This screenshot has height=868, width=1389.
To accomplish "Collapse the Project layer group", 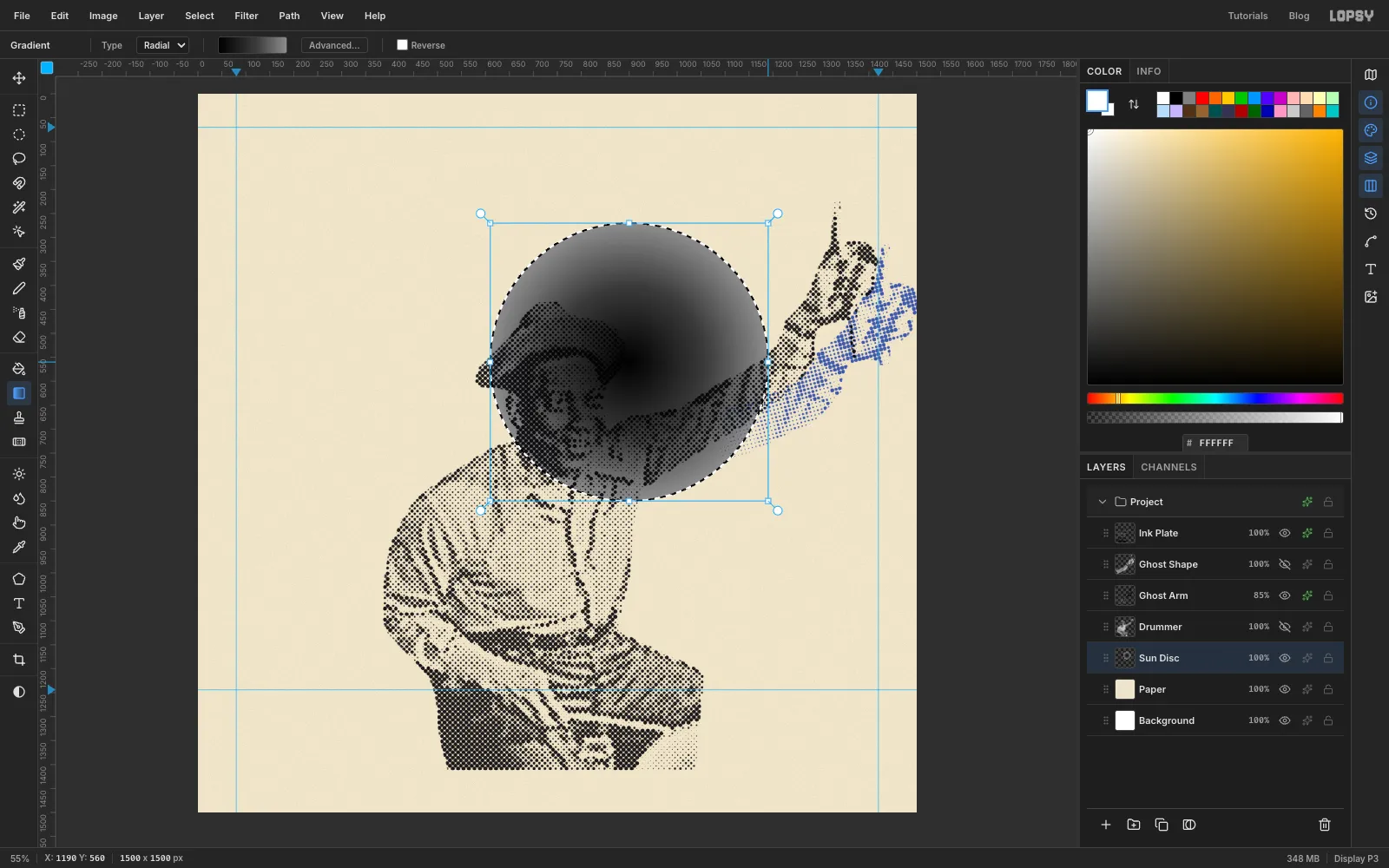I will coord(1103,502).
